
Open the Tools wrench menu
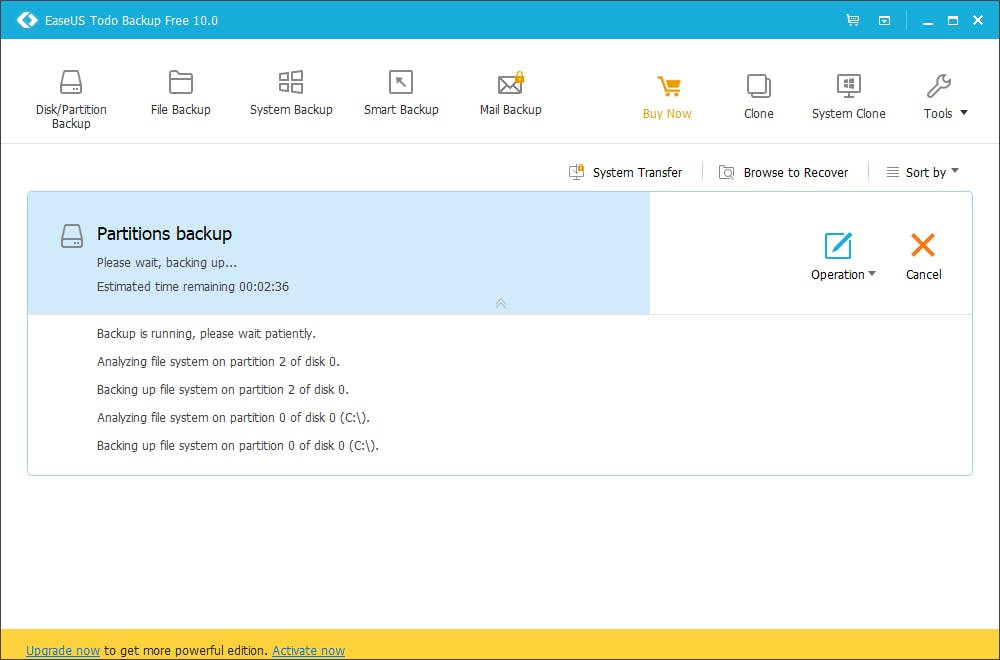[945, 97]
